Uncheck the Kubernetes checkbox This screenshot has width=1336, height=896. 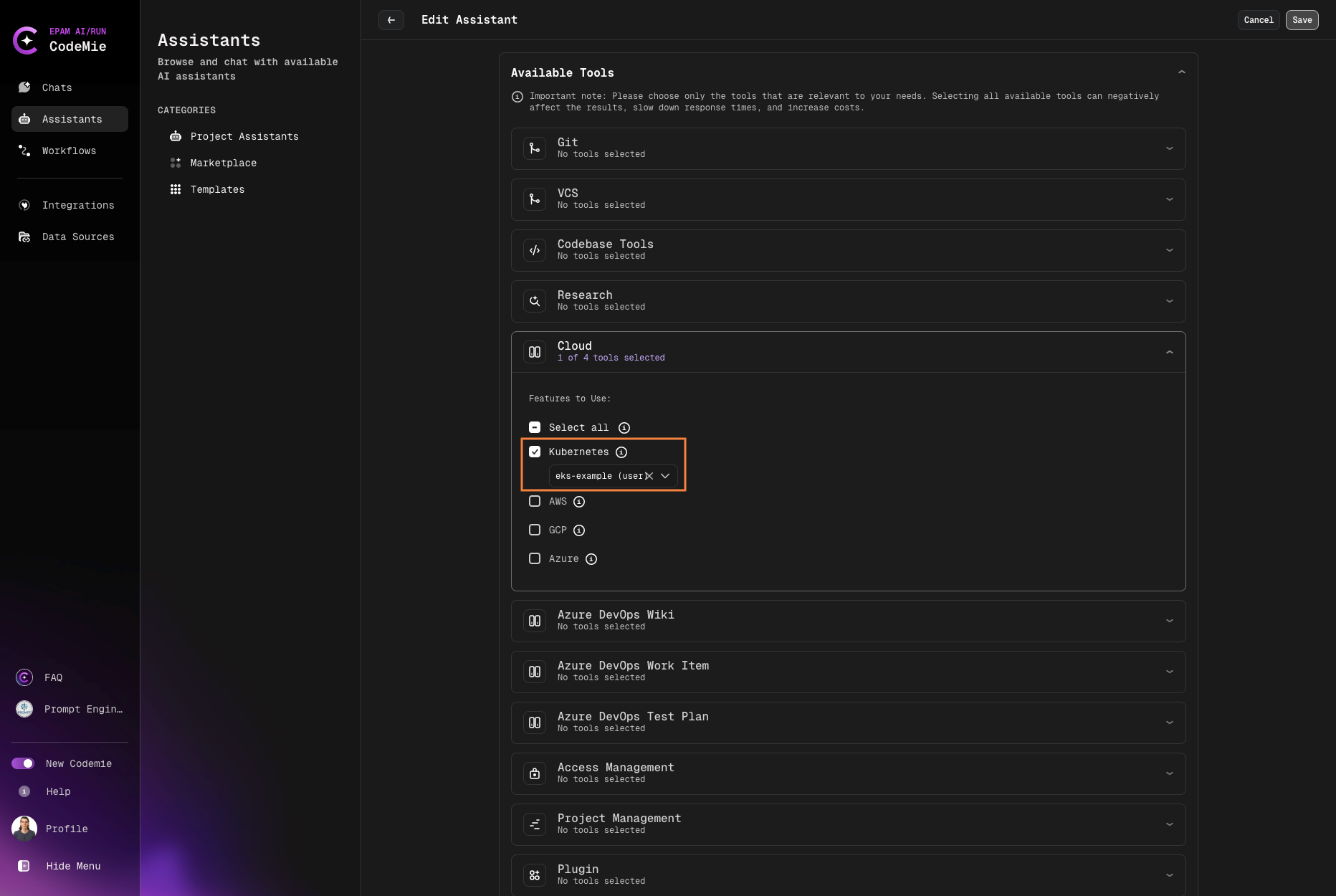click(535, 452)
